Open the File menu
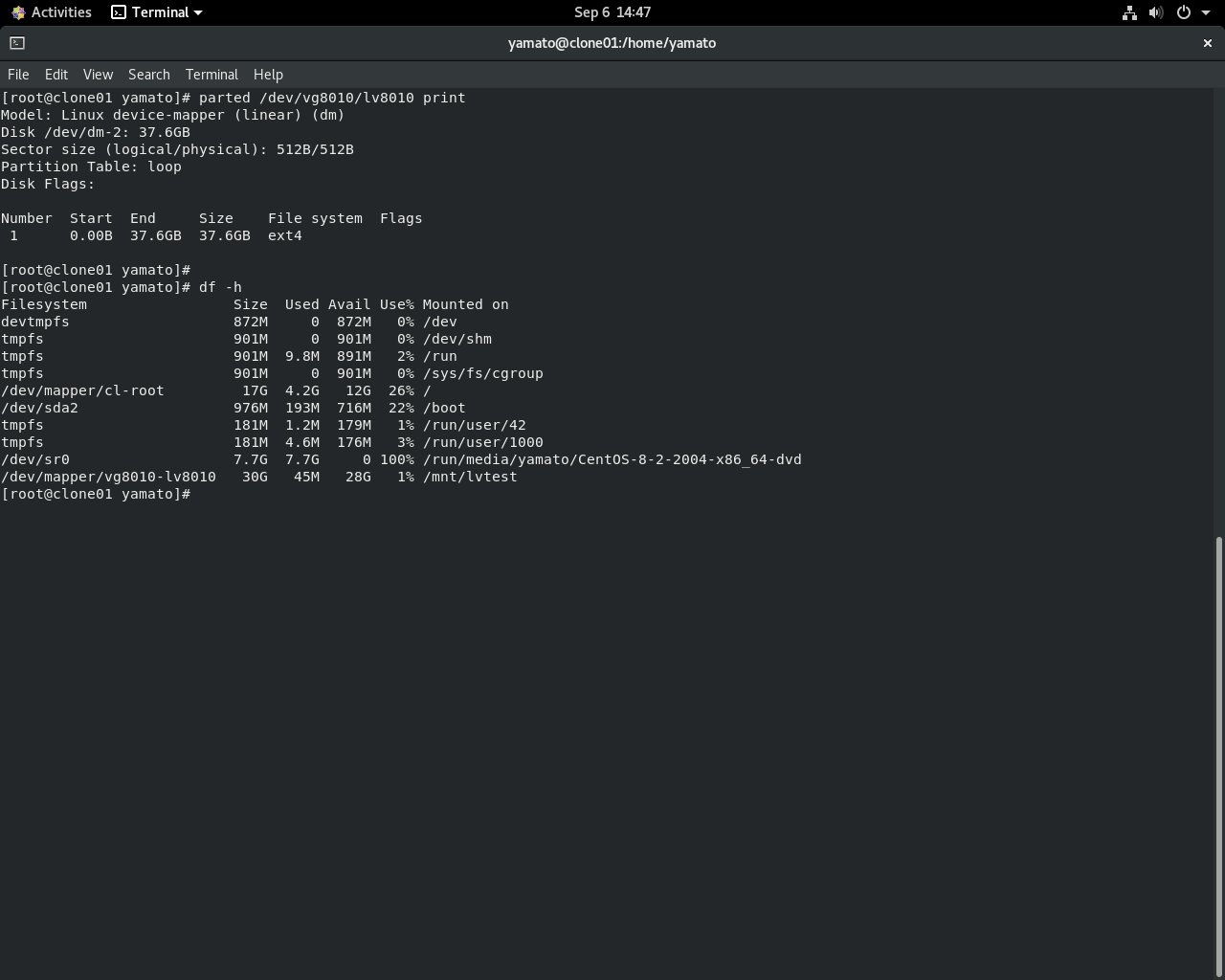 click(18, 75)
